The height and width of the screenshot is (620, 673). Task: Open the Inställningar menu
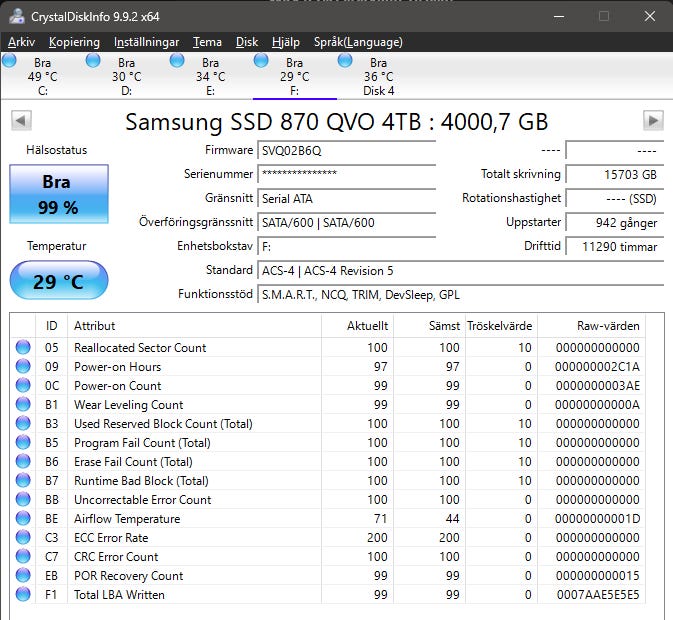pyautogui.click(x=146, y=42)
